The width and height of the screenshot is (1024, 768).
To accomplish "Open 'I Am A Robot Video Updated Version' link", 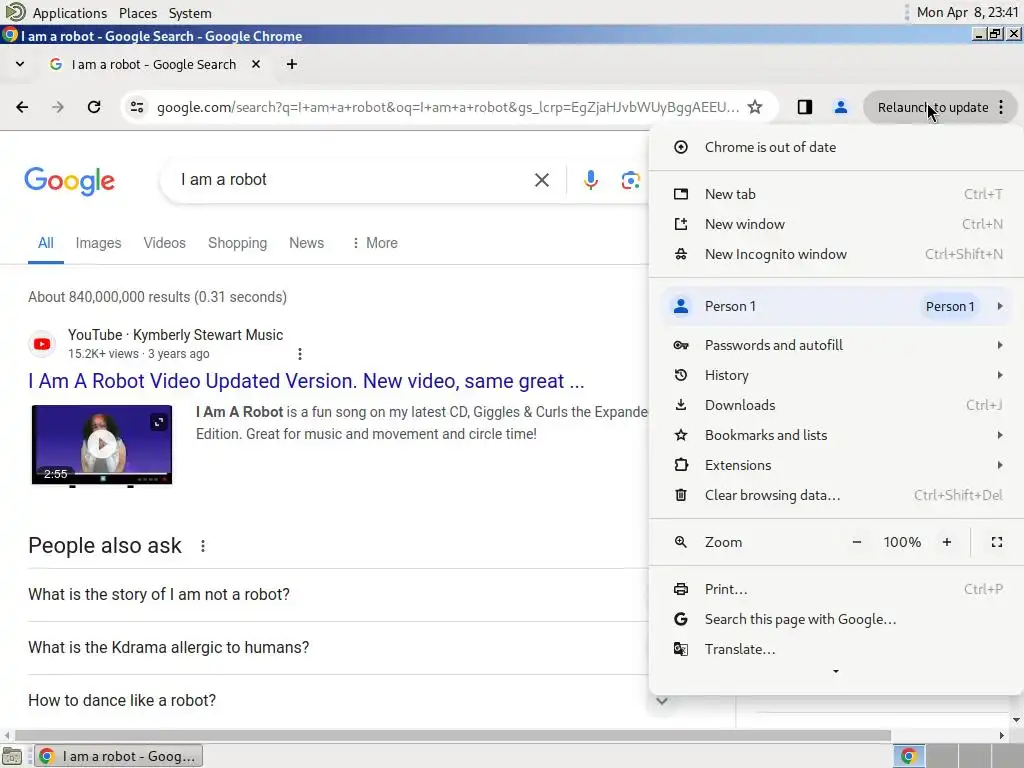I will point(306,381).
